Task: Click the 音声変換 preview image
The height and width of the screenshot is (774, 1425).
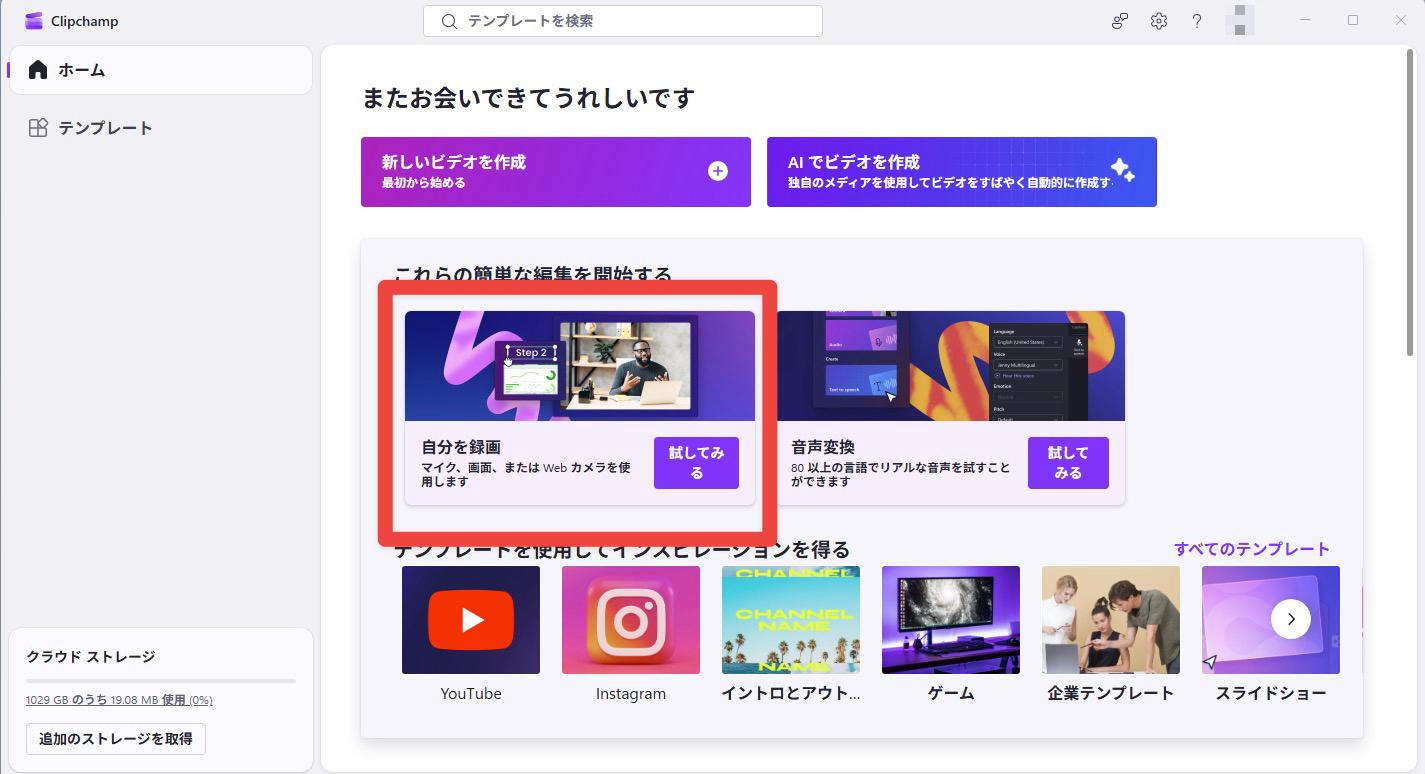Action: [x=950, y=366]
